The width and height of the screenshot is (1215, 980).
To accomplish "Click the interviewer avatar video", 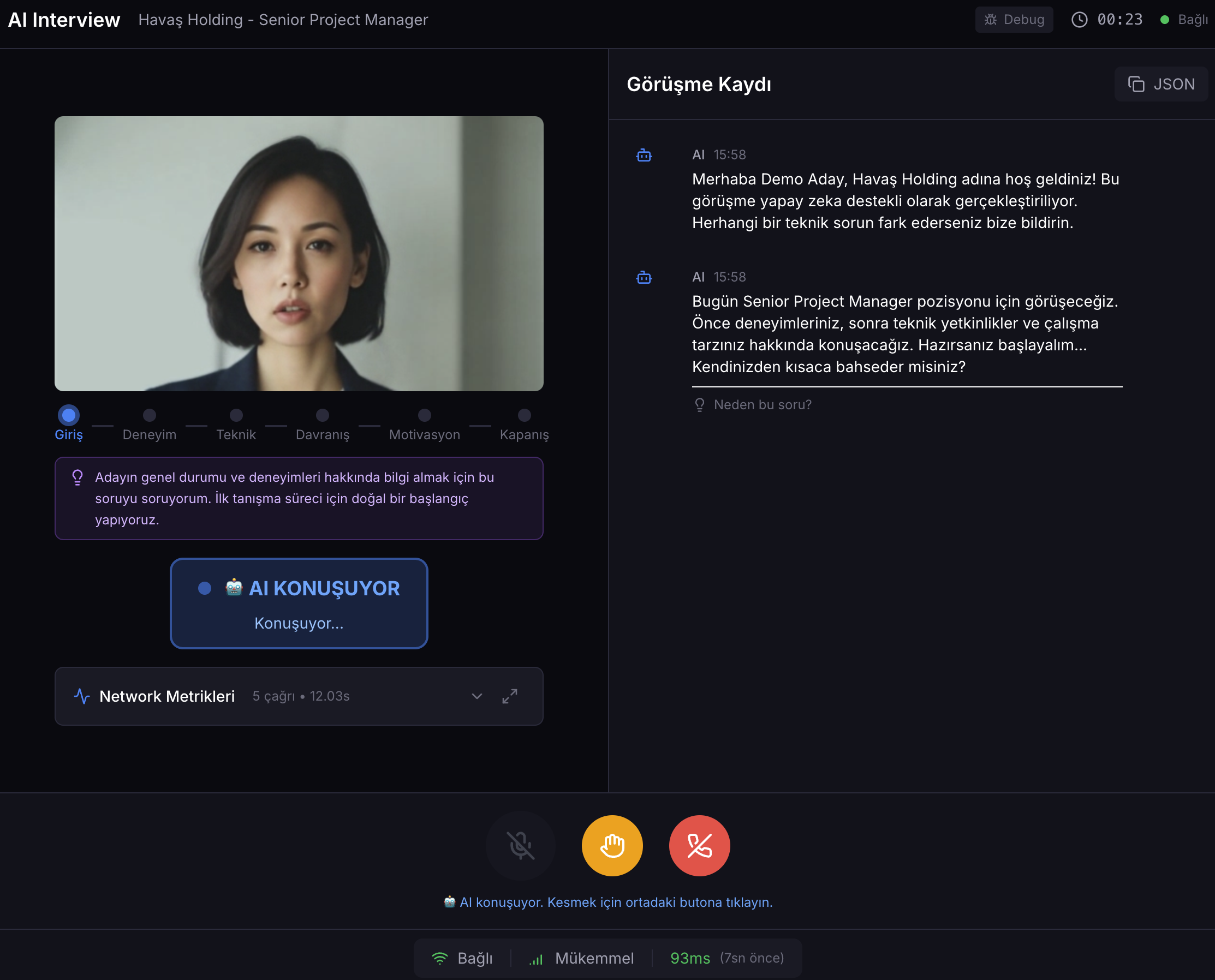I will click(299, 254).
